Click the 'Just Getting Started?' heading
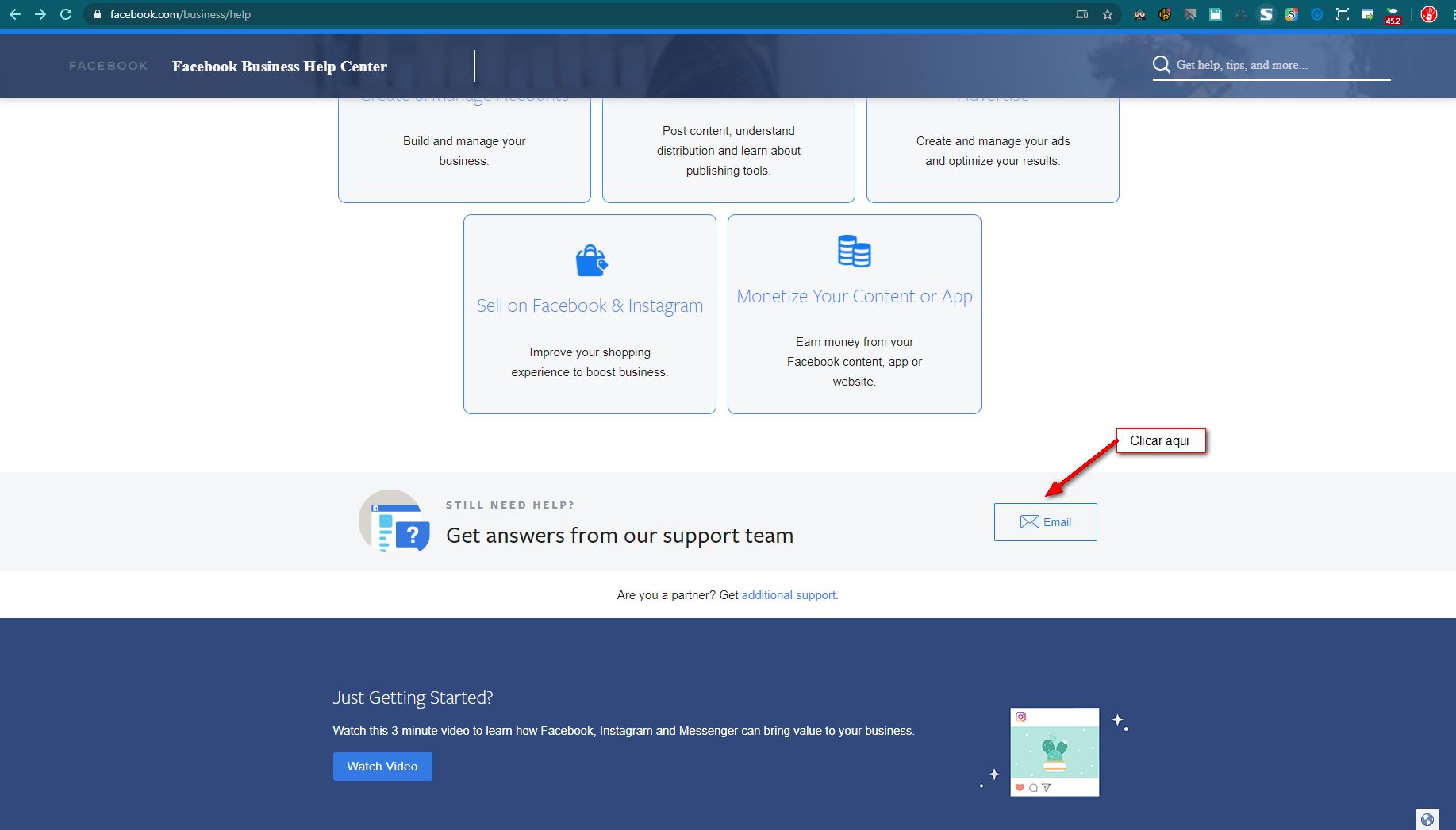Image resolution: width=1456 pixels, height=830 pixels. [413, 697]
